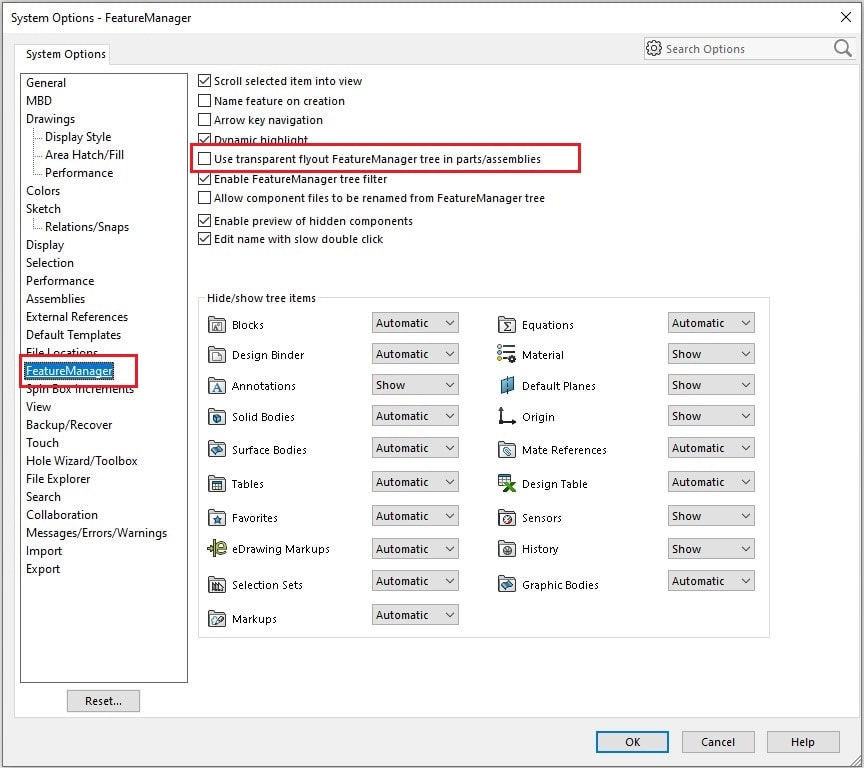Screen dimensions: 864x768
Task: Click the Graphic Bodies icon
Action: 506,583
